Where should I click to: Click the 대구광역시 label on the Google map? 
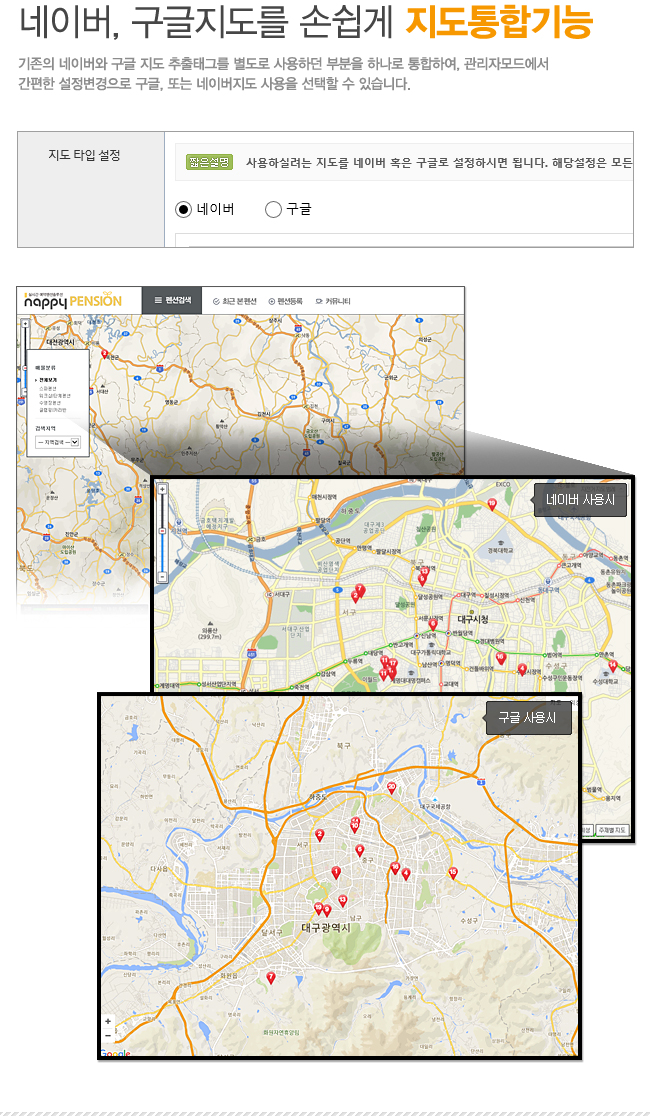(325, 929)
